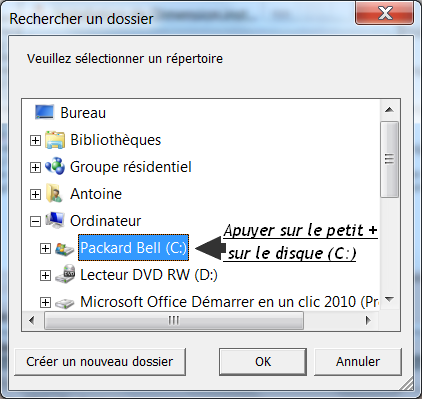
Task: Click the Antoine user folder icon
Action: pos(55,193)
